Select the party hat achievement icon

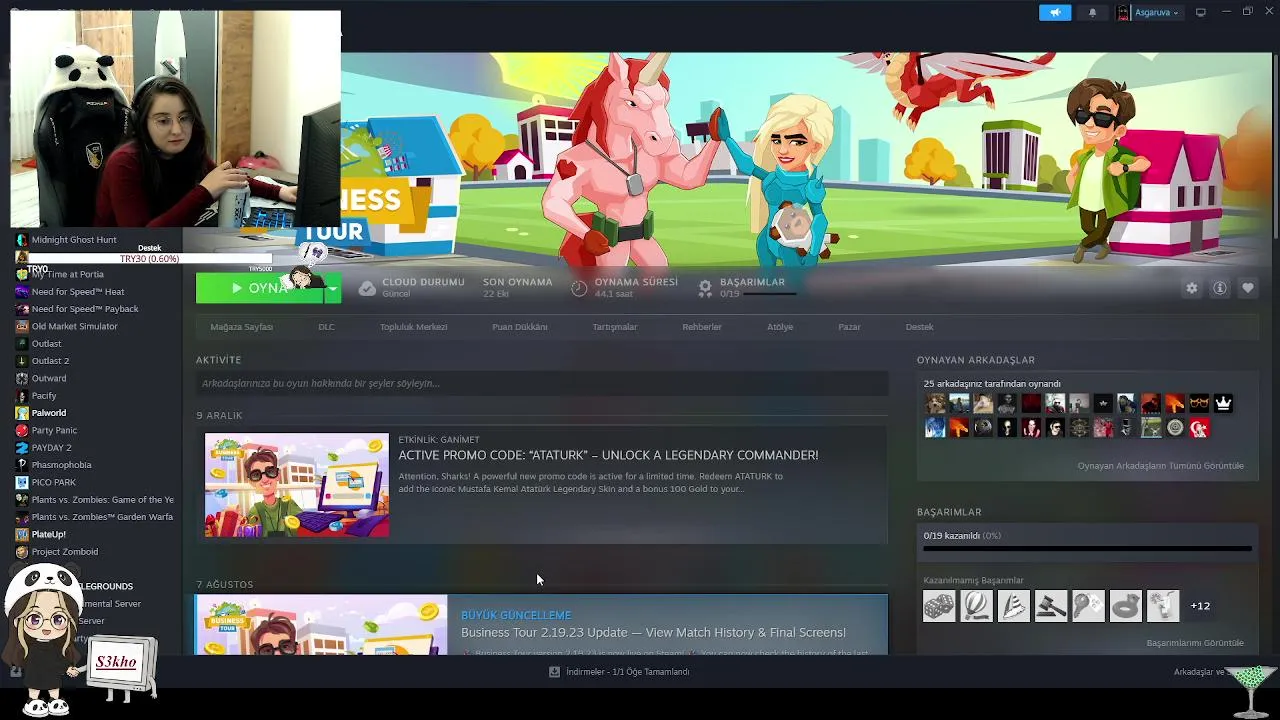coord(1013,606)
